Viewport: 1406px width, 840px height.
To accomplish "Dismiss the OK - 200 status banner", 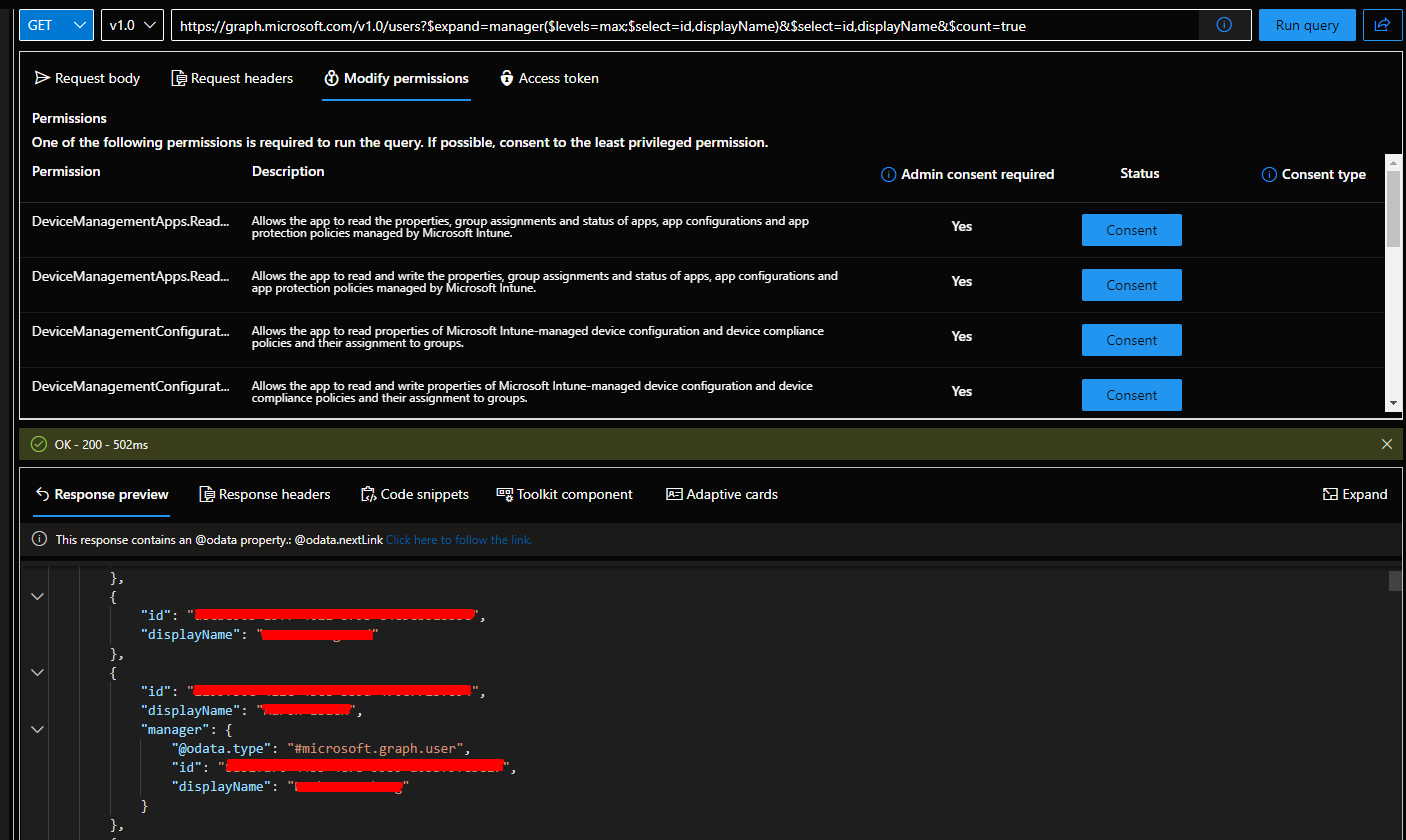I will click(x=1386, y=444).
